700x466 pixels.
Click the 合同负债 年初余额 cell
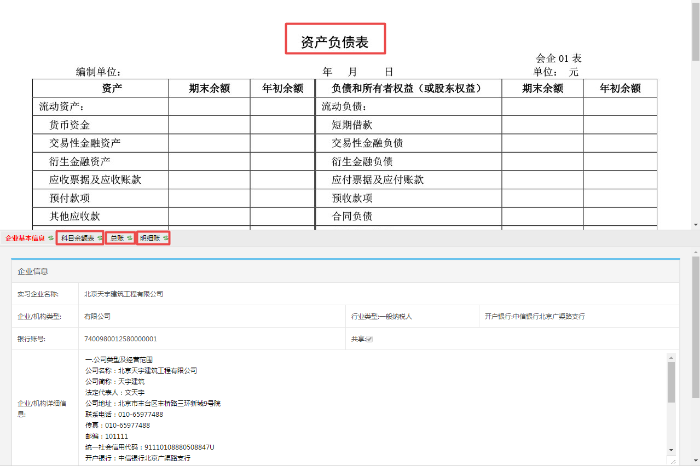tap(619, 216)
